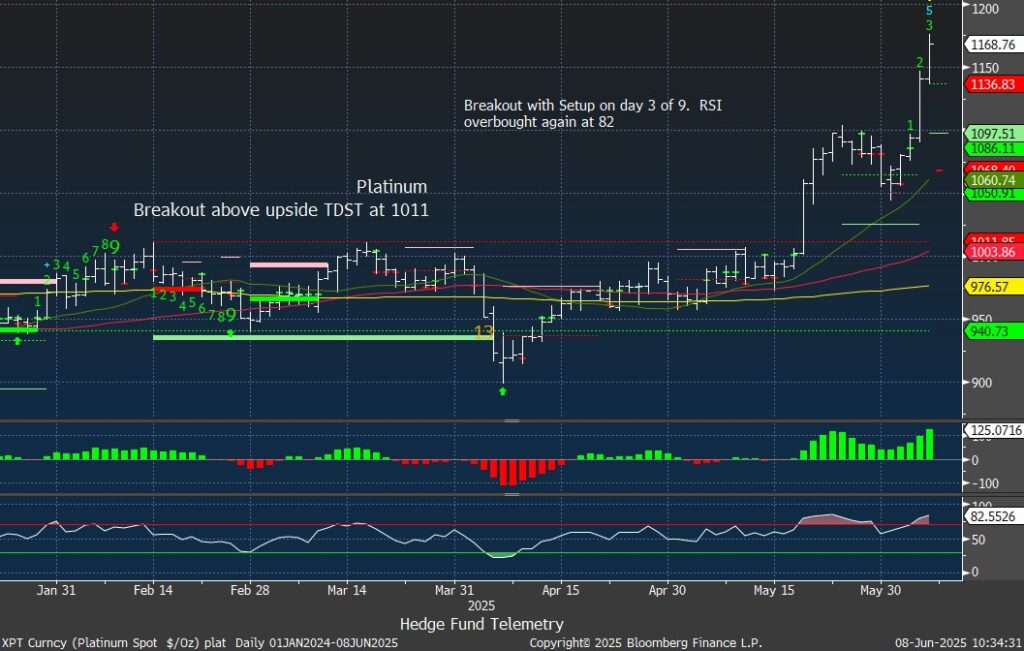
Task: Select the last price label 1168.76
Action: (992, 44)
